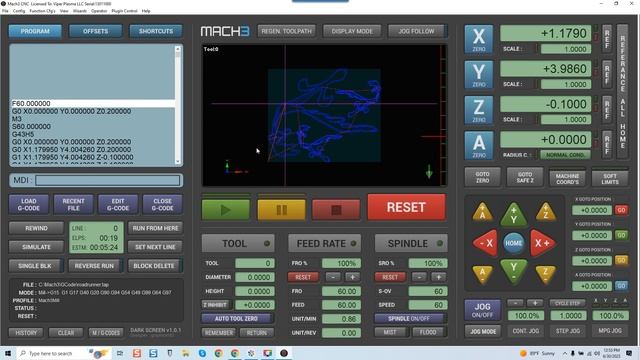This screenshot has height=360, width=640.
Task: Open the notification center icon
Action: (x=629, y=353)
